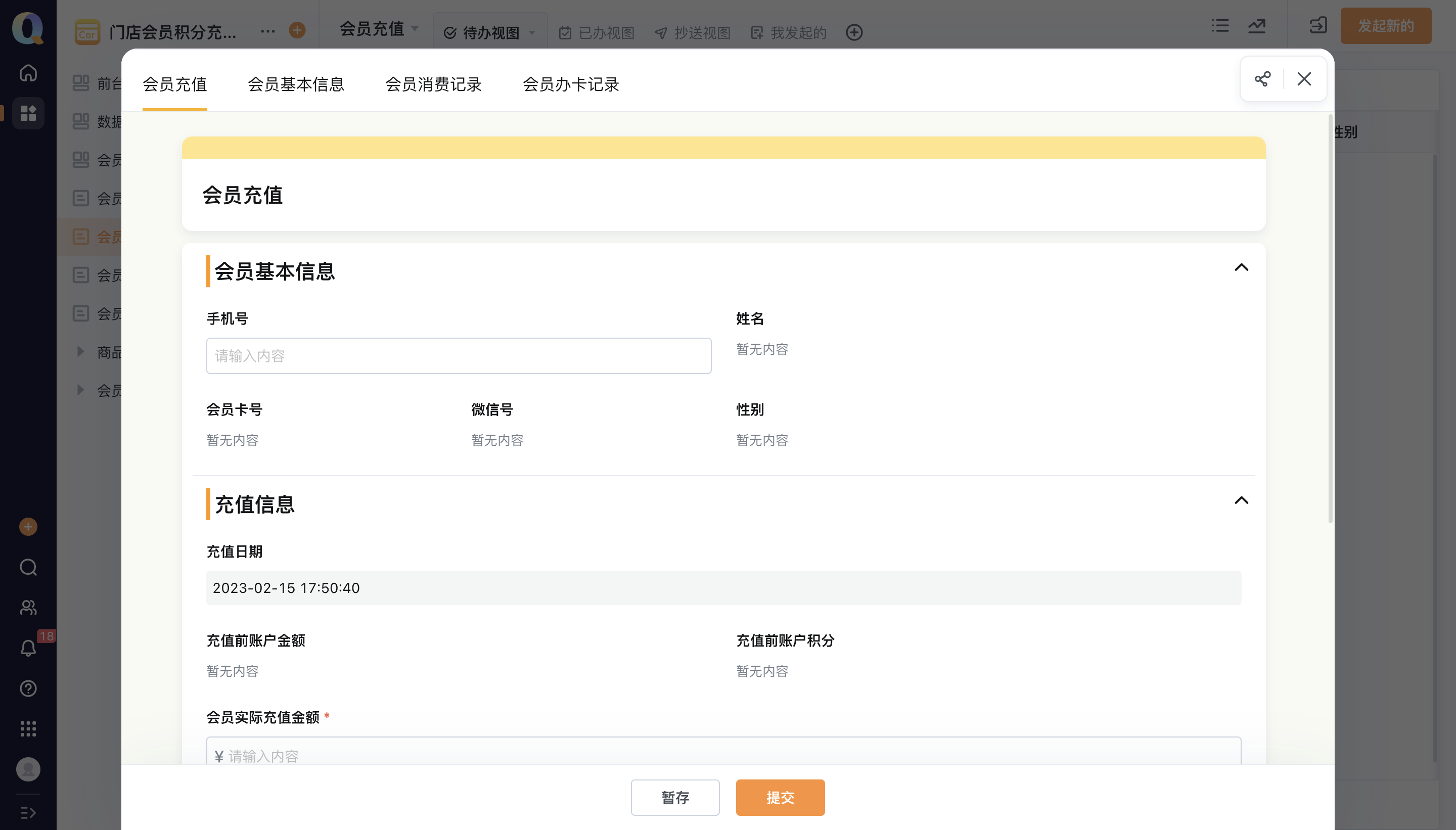Open notifications bell with 18 badge
The image size is (1456, 830).
28,648
